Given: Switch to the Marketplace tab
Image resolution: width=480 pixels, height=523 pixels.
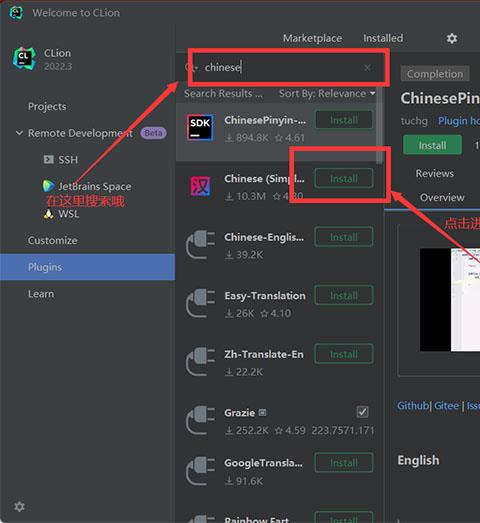Looking at the screenshot, I should (312, 38).
